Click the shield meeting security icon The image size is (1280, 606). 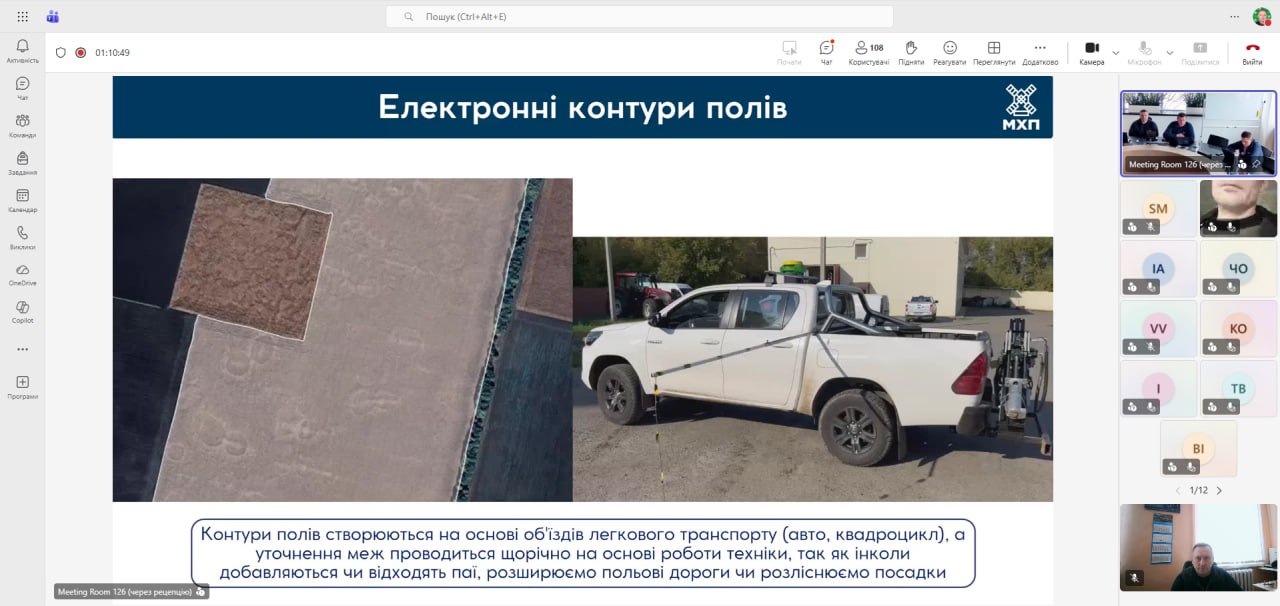[61, 53]
